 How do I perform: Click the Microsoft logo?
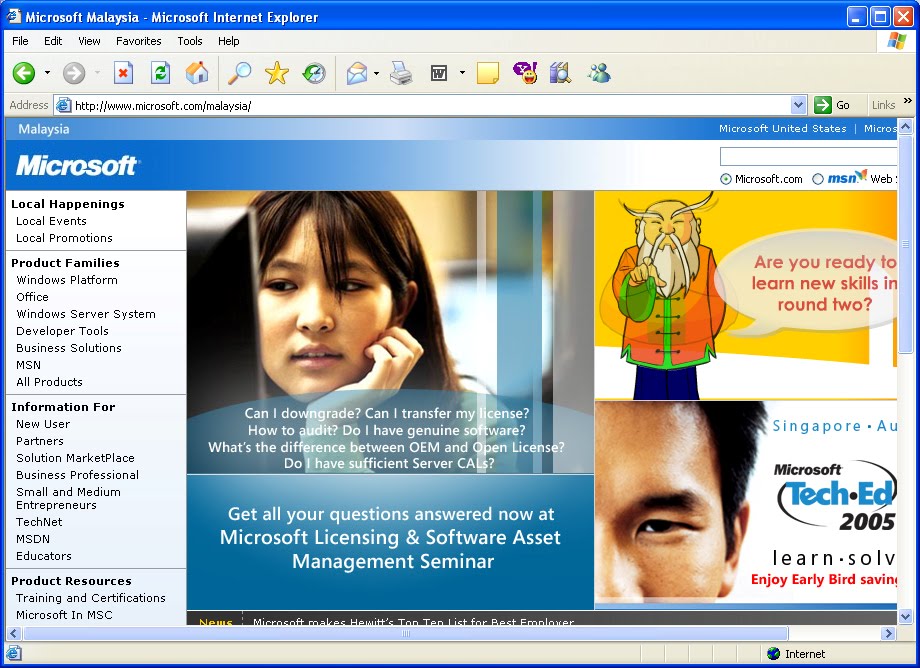coord(77,166)
